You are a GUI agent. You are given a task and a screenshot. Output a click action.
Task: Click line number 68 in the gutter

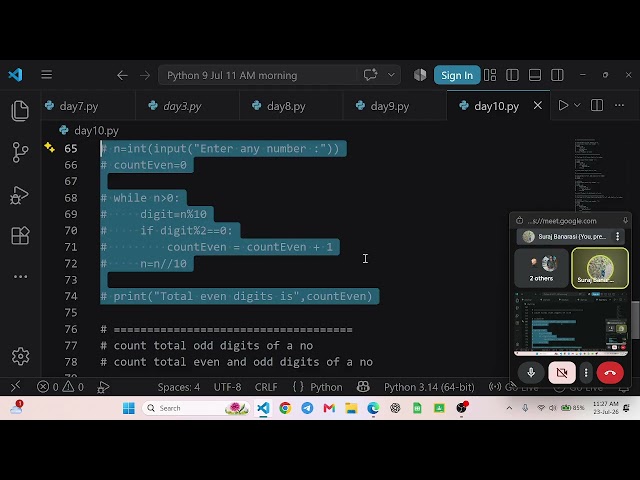pos(71,198)
